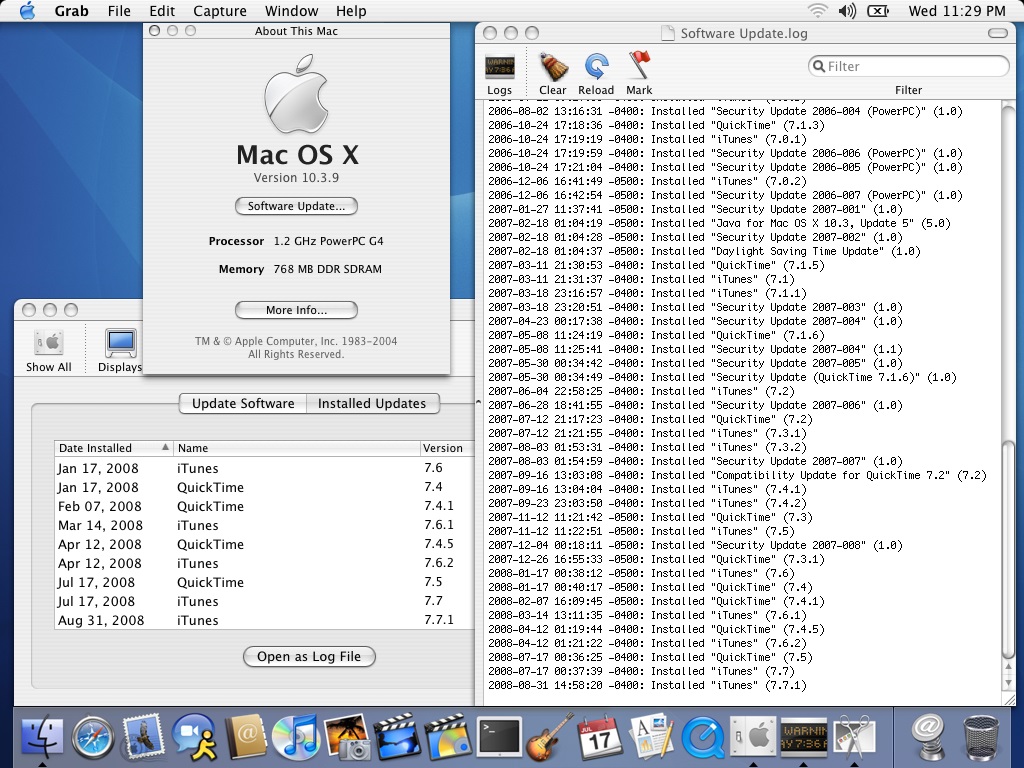This screenshot has width=1024, height=768.
Task: Sort by the Name column header
Action: 296,448
